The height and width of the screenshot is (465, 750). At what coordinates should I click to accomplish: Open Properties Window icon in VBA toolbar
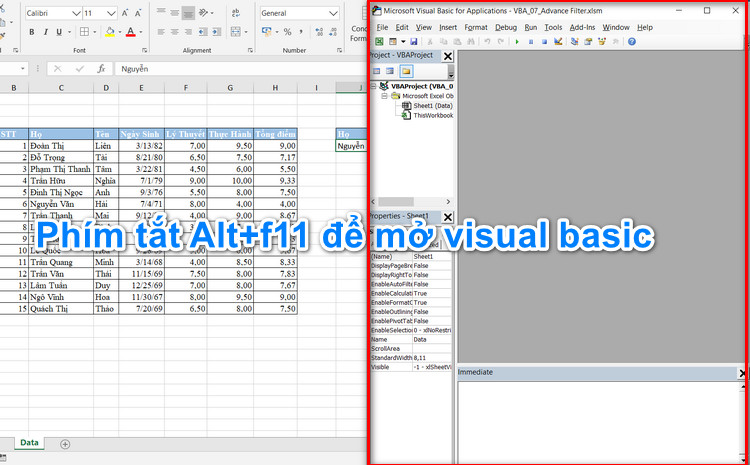pyautogui.click(x=588, y=42)
